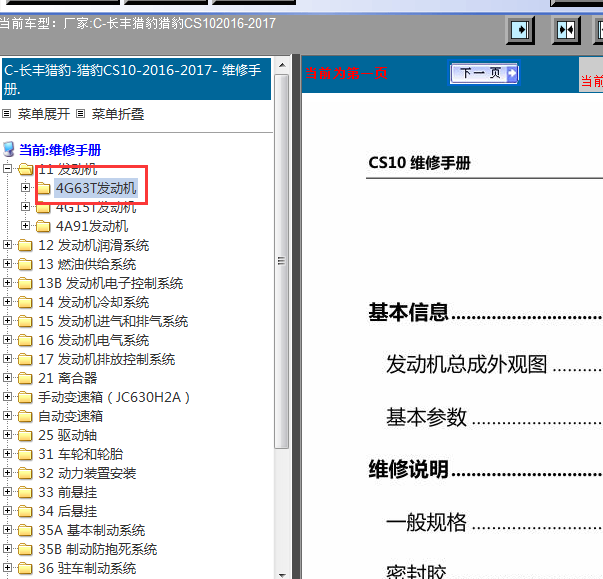
Task: Click 维修说明 heading in document contents
Action: (408, 469)
